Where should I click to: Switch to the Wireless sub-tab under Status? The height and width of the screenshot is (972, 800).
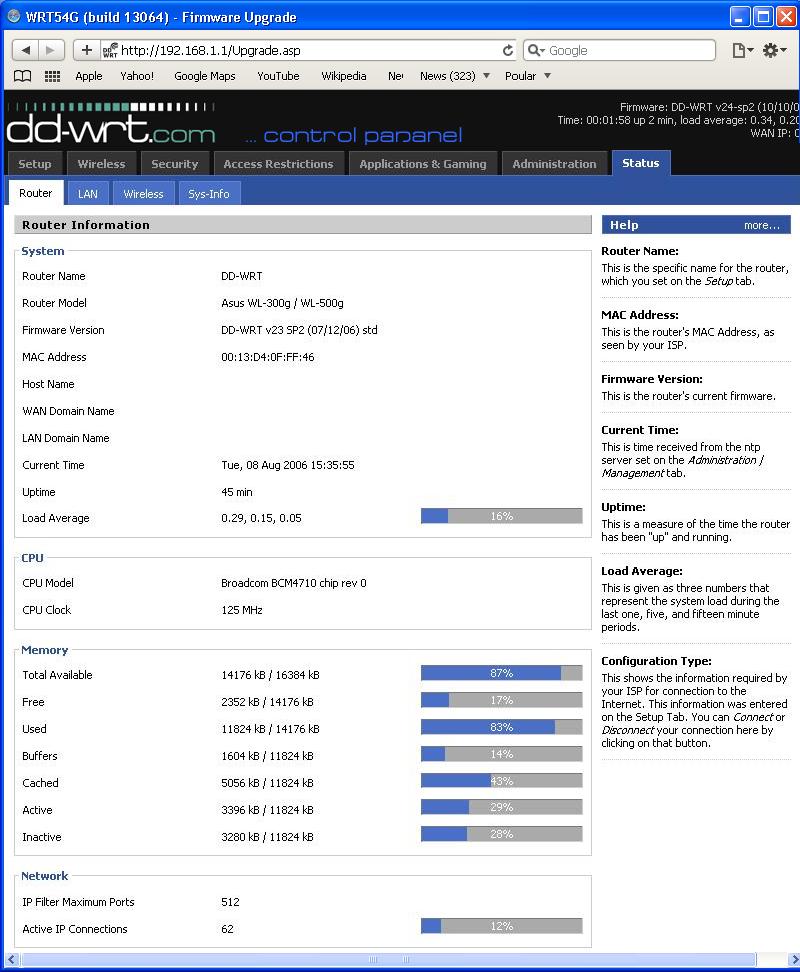pos(143,193)
